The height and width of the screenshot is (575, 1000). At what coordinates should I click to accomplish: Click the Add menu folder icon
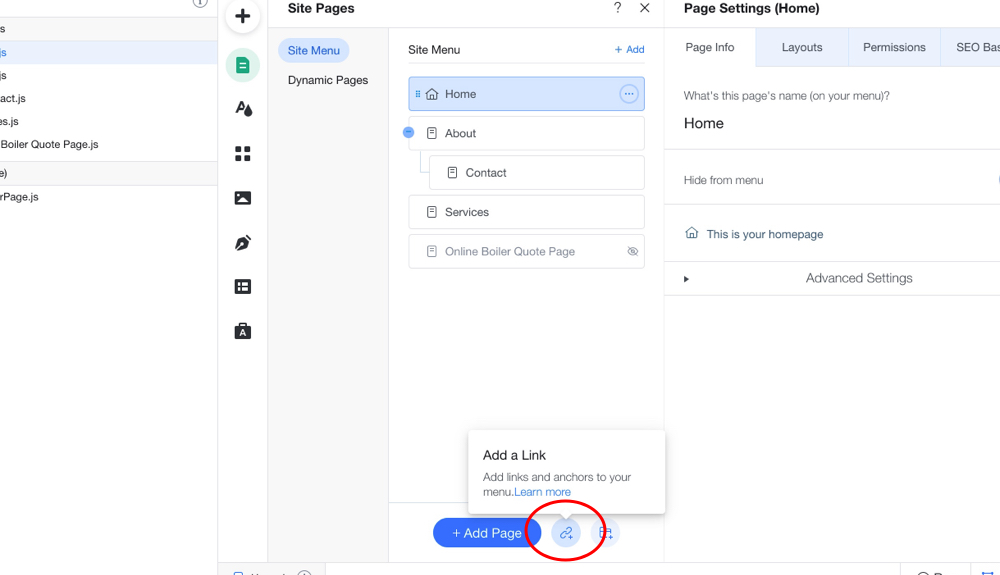click(605, 533)
